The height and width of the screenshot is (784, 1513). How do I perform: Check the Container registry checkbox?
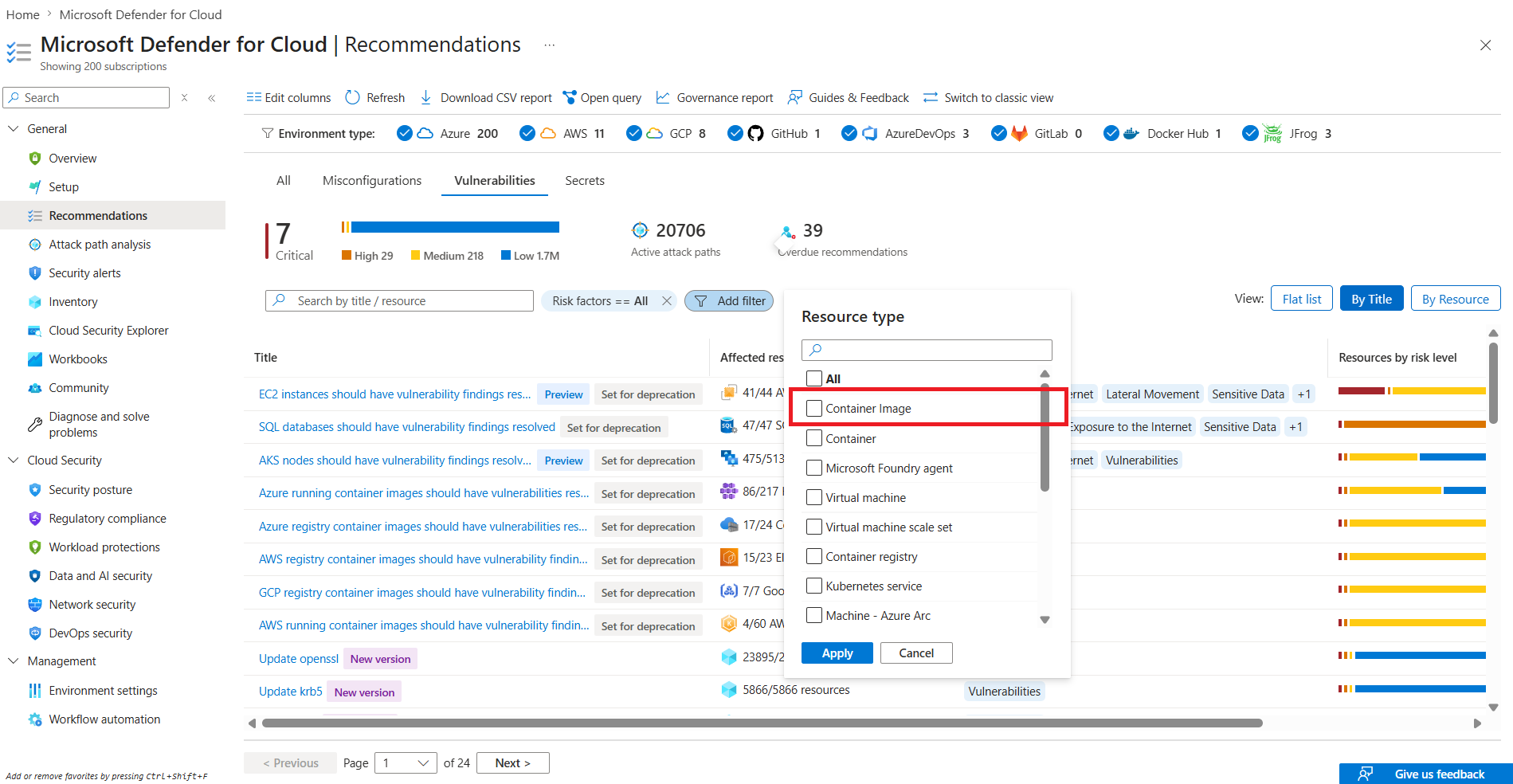tap(813, 555)
